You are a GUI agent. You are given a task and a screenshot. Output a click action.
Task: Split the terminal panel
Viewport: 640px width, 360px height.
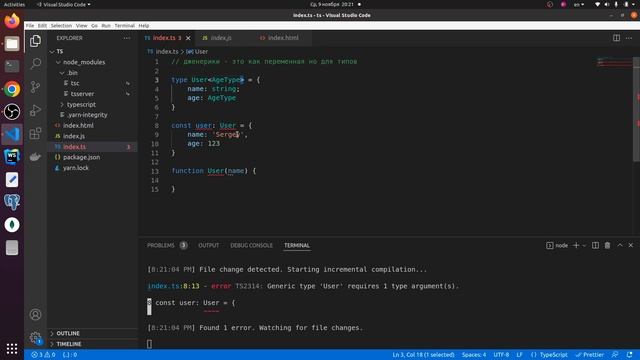tap(596, 245)
